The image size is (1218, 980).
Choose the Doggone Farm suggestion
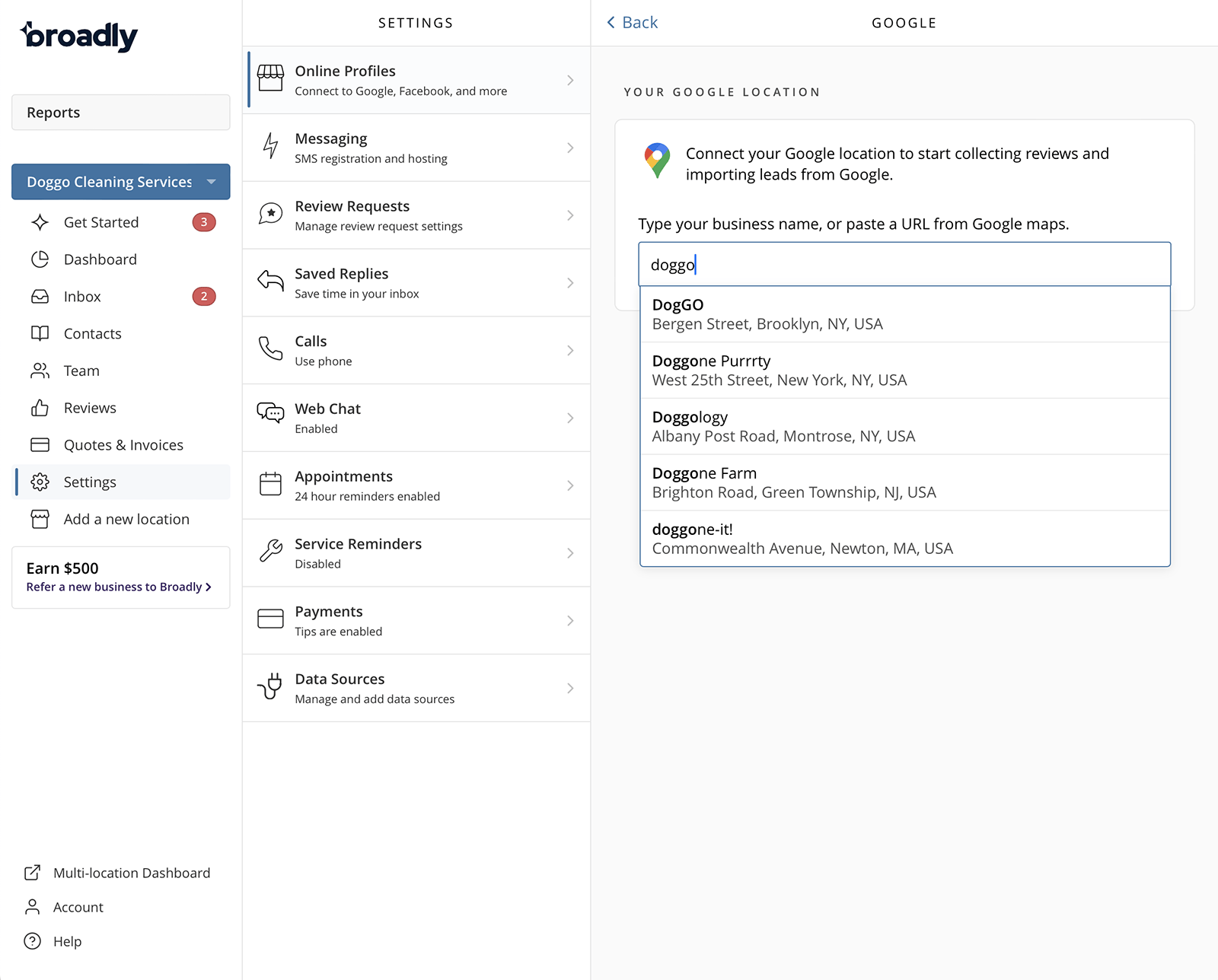coord(905,482)
